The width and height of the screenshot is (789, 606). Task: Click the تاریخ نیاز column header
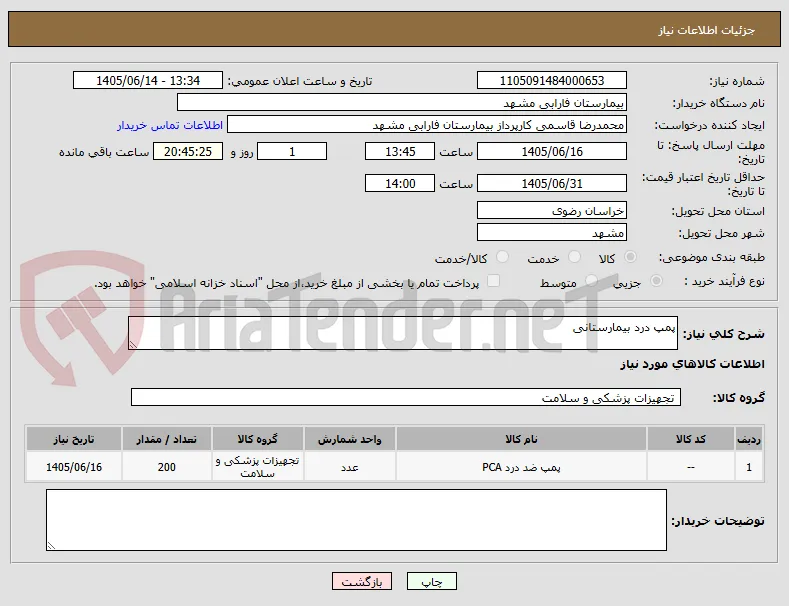pos(74,439)
